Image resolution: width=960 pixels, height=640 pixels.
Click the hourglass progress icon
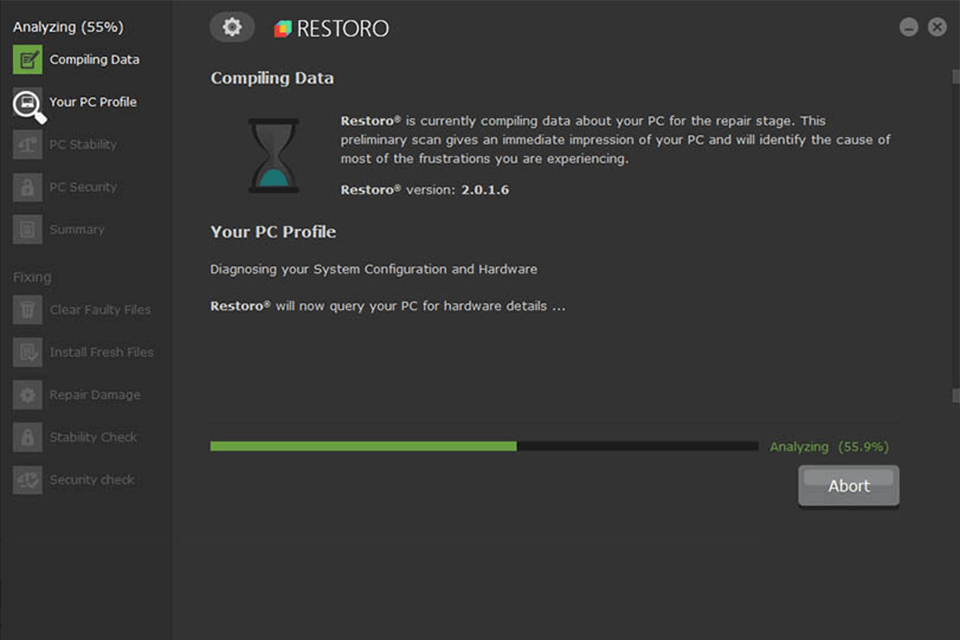click(x=274, y=156)
